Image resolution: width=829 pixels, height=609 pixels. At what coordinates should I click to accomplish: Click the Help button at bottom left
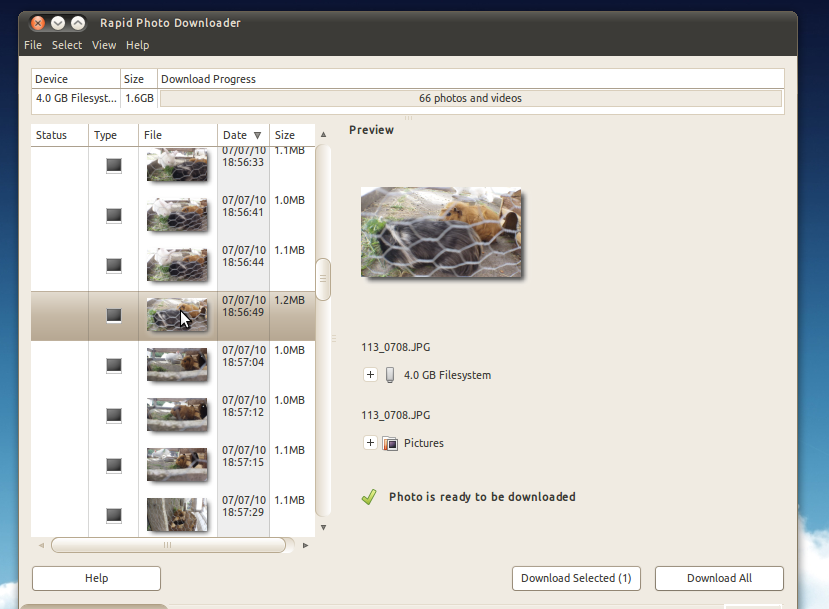[96, 578]
